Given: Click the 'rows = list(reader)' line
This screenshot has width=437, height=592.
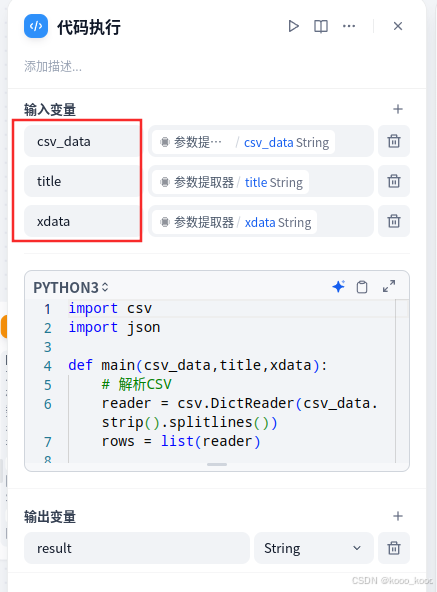Looking at the screenshot, I should click(181, 441).
